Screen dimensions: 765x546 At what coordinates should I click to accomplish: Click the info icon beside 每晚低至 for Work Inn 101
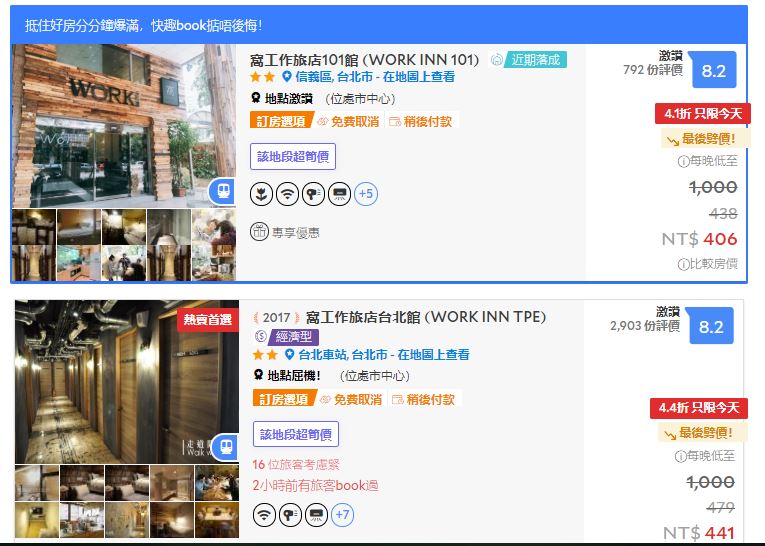click(684, 161)
